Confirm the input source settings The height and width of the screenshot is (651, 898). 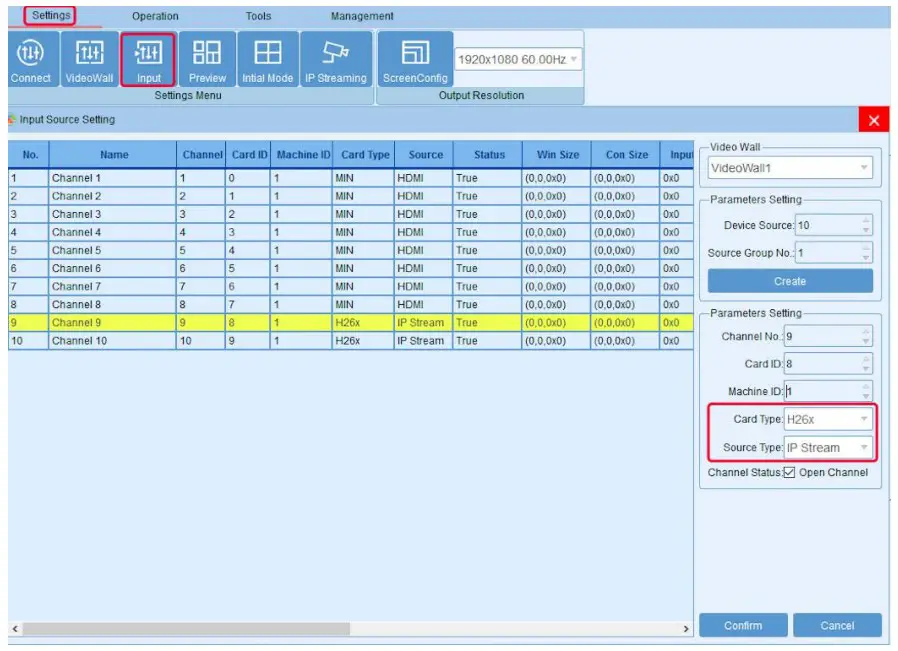coord(742,624)
